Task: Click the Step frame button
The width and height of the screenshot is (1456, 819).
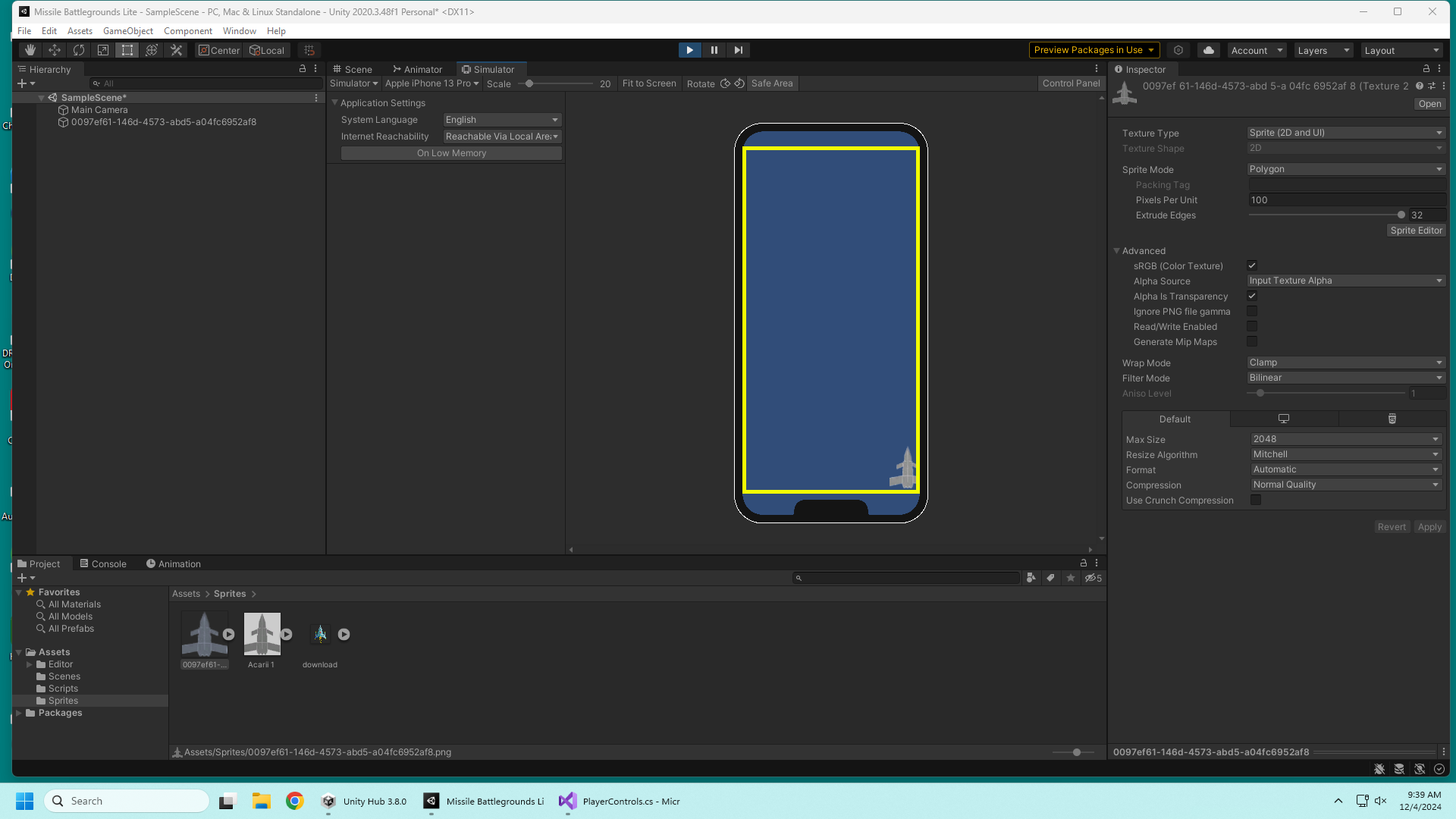Action: pyautogui.click(x=738, y=50)
